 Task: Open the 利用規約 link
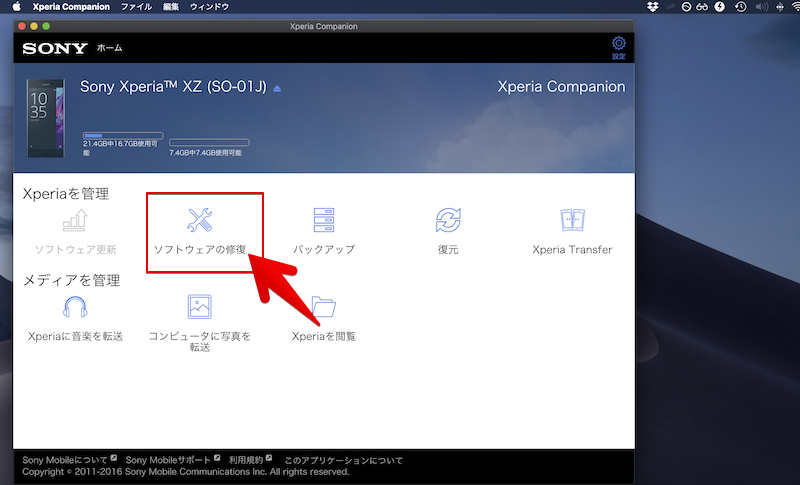tap(246, 460)
